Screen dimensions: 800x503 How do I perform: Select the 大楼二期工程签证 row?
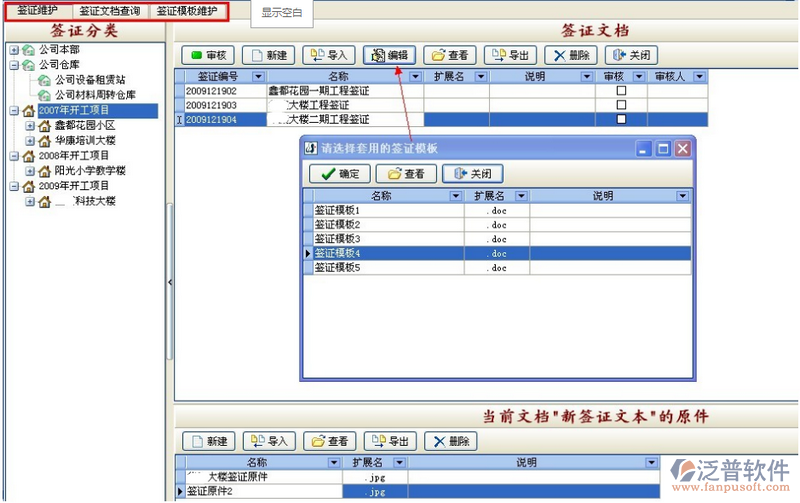(x=441, y=119)
